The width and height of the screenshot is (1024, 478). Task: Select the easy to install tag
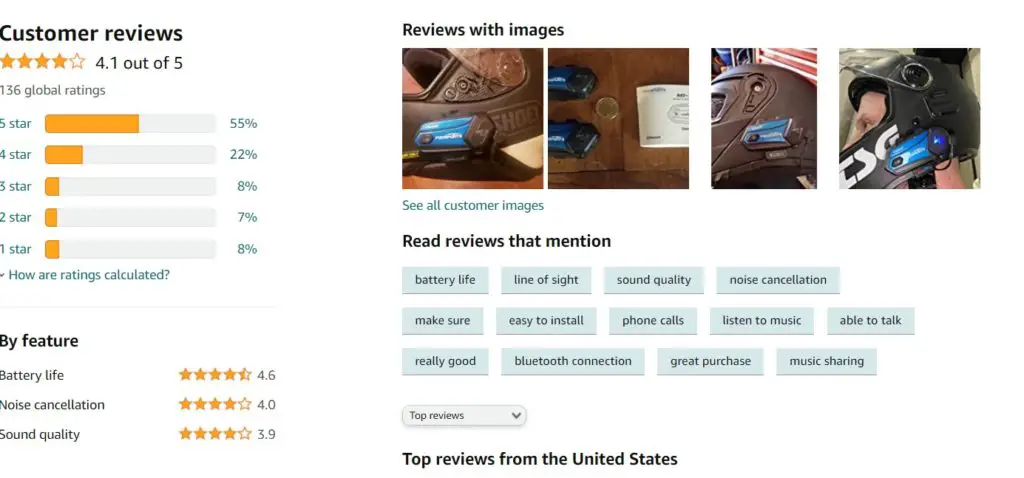click(546, 321)
